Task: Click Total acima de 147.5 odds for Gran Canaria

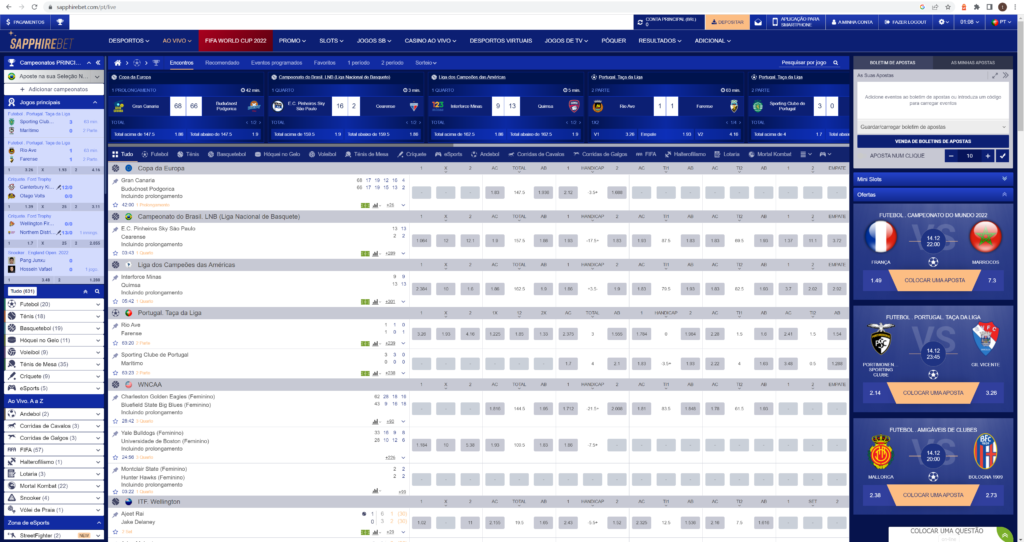Action: [x=150, y=134]
